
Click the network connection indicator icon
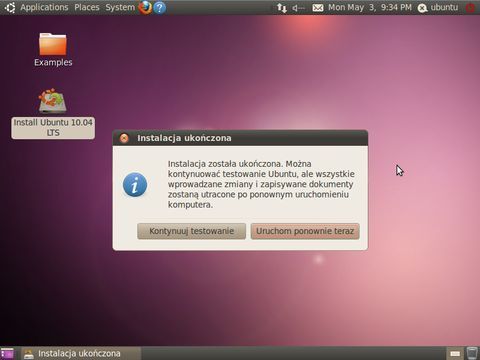[282, 8]
